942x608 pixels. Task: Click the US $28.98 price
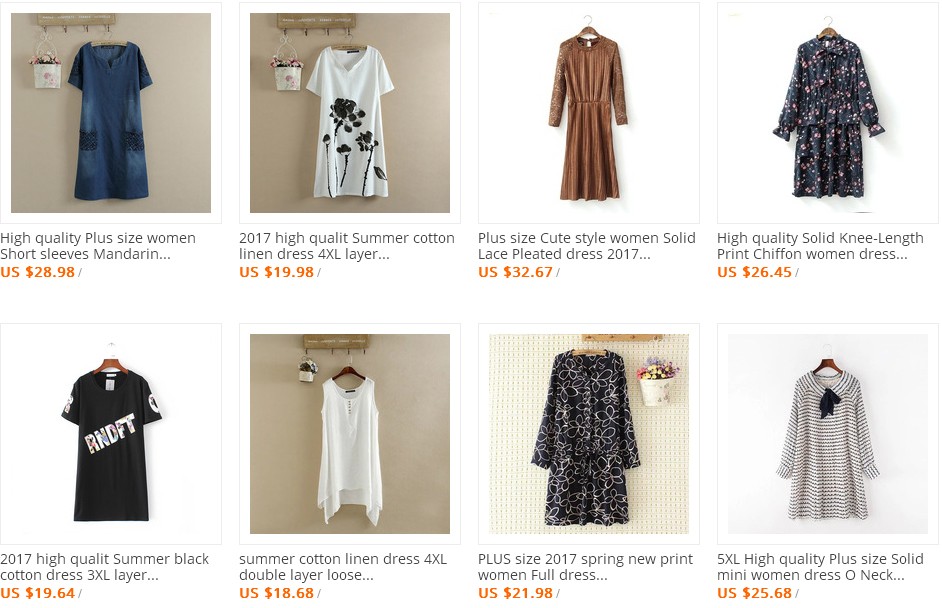point(38,272)
